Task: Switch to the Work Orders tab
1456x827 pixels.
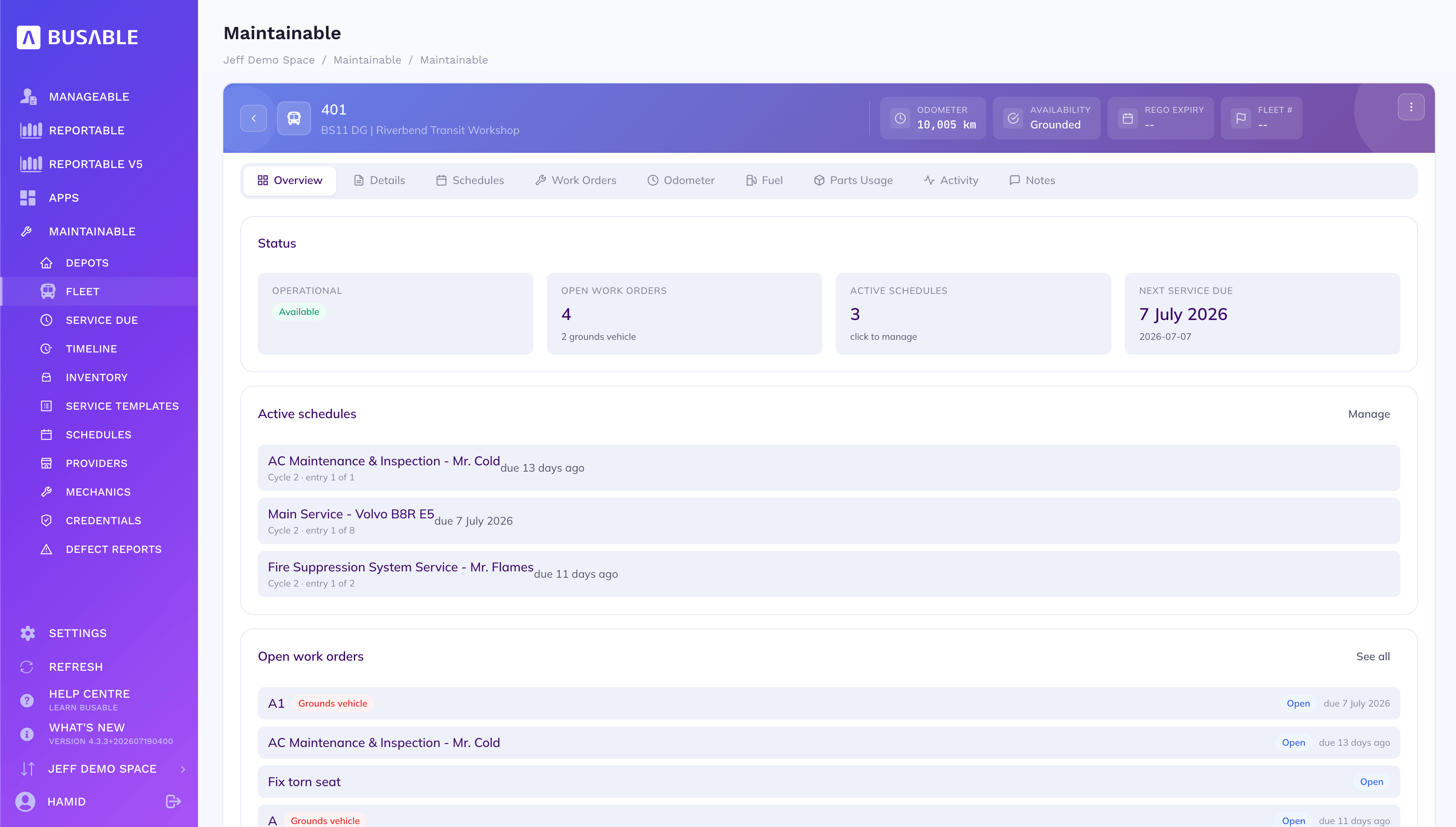Action: click(x=575, y=180)
